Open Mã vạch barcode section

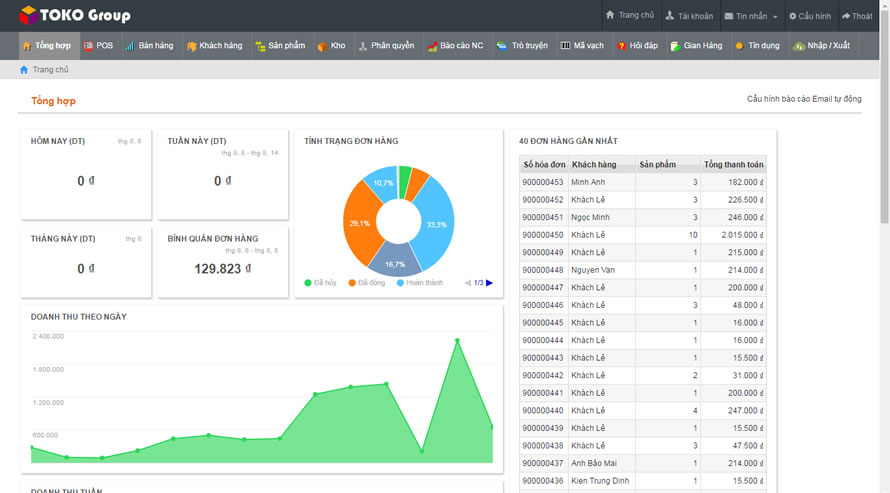click(582, 46)
